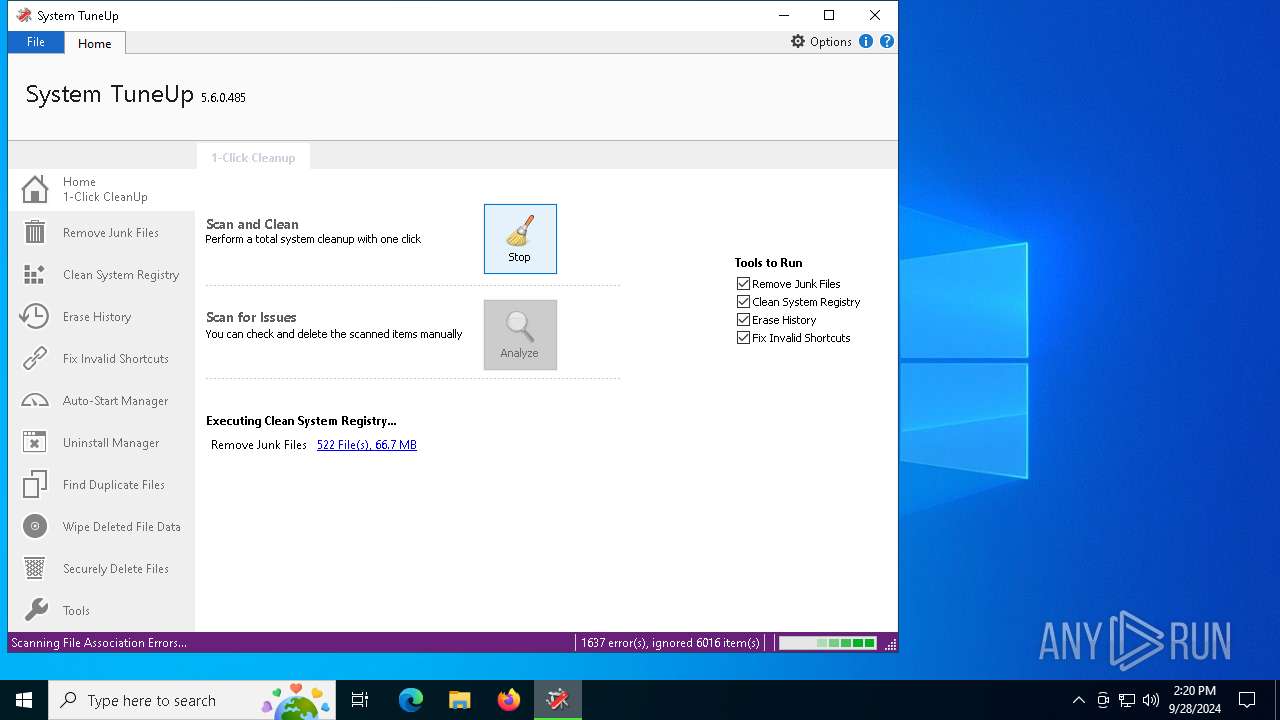Stop the scan with the broom button
This screenshot has width=1280, height=720.
(x=520, y=239)
